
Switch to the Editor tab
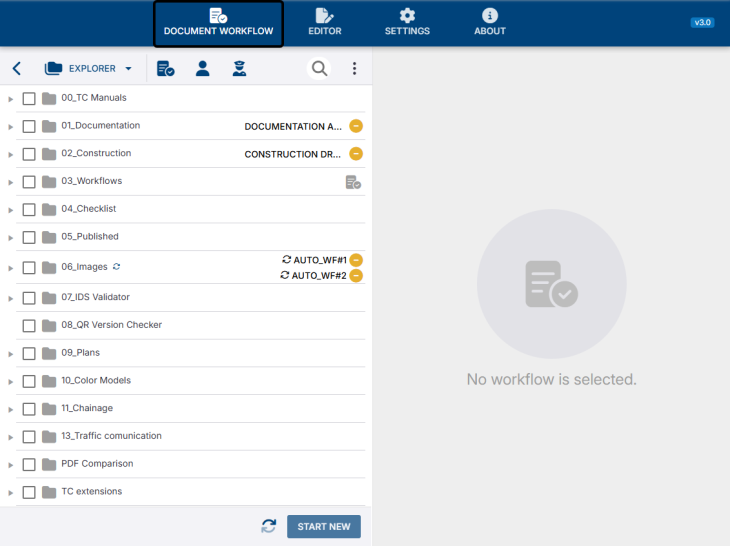[324, 23]
